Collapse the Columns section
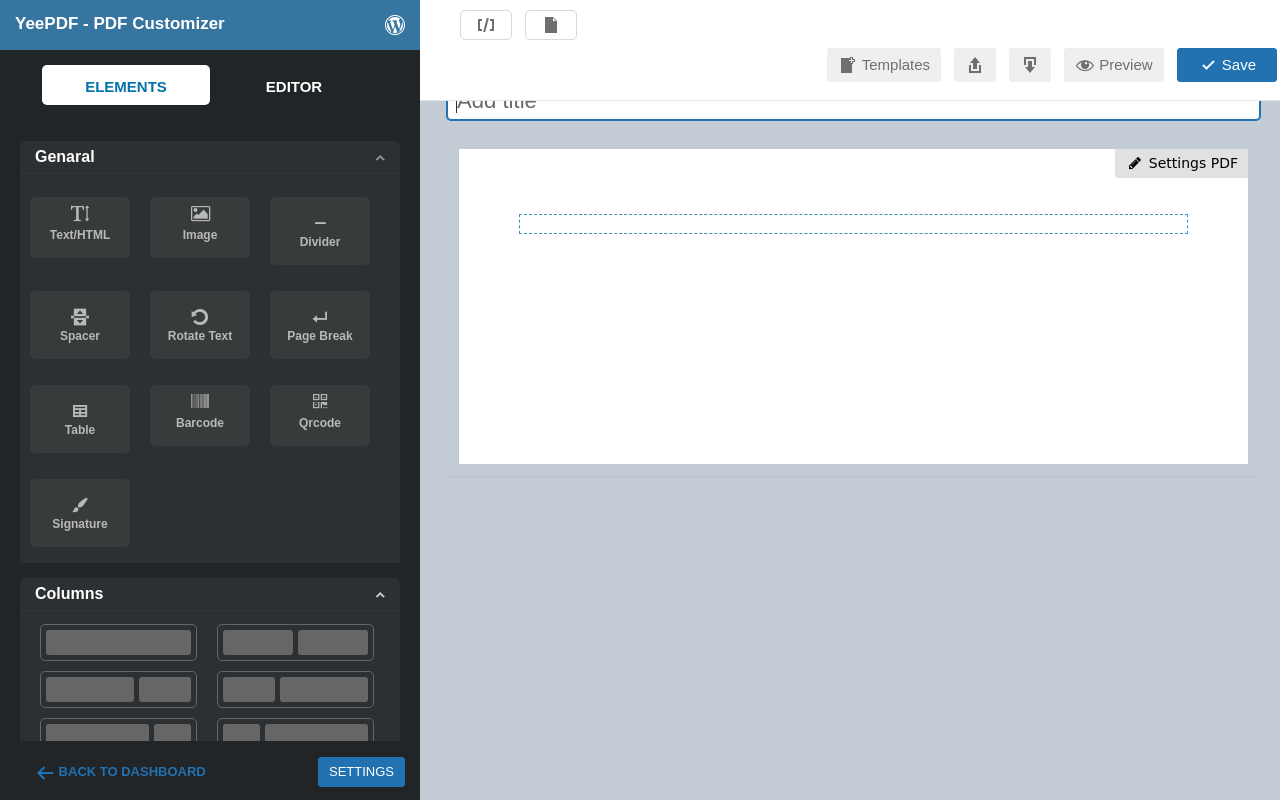Image resolution: width=1280 pixels, height=800 pixels. point(380,595)
